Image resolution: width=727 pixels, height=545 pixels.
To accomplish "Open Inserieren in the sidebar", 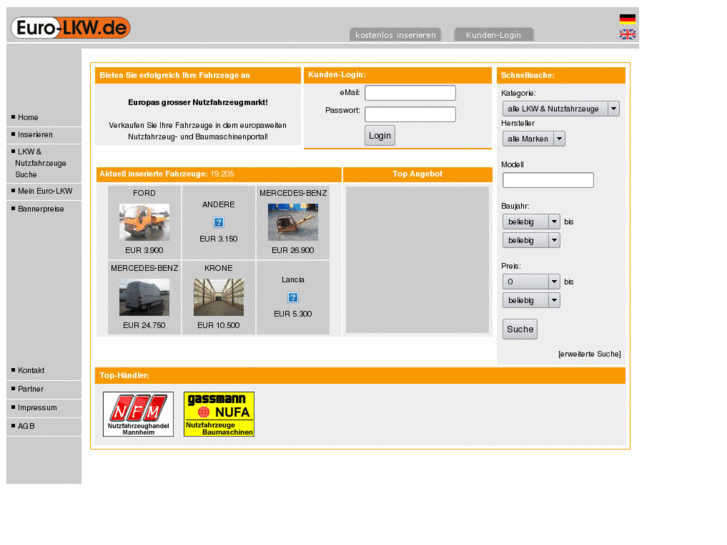I will click(35, 135).
